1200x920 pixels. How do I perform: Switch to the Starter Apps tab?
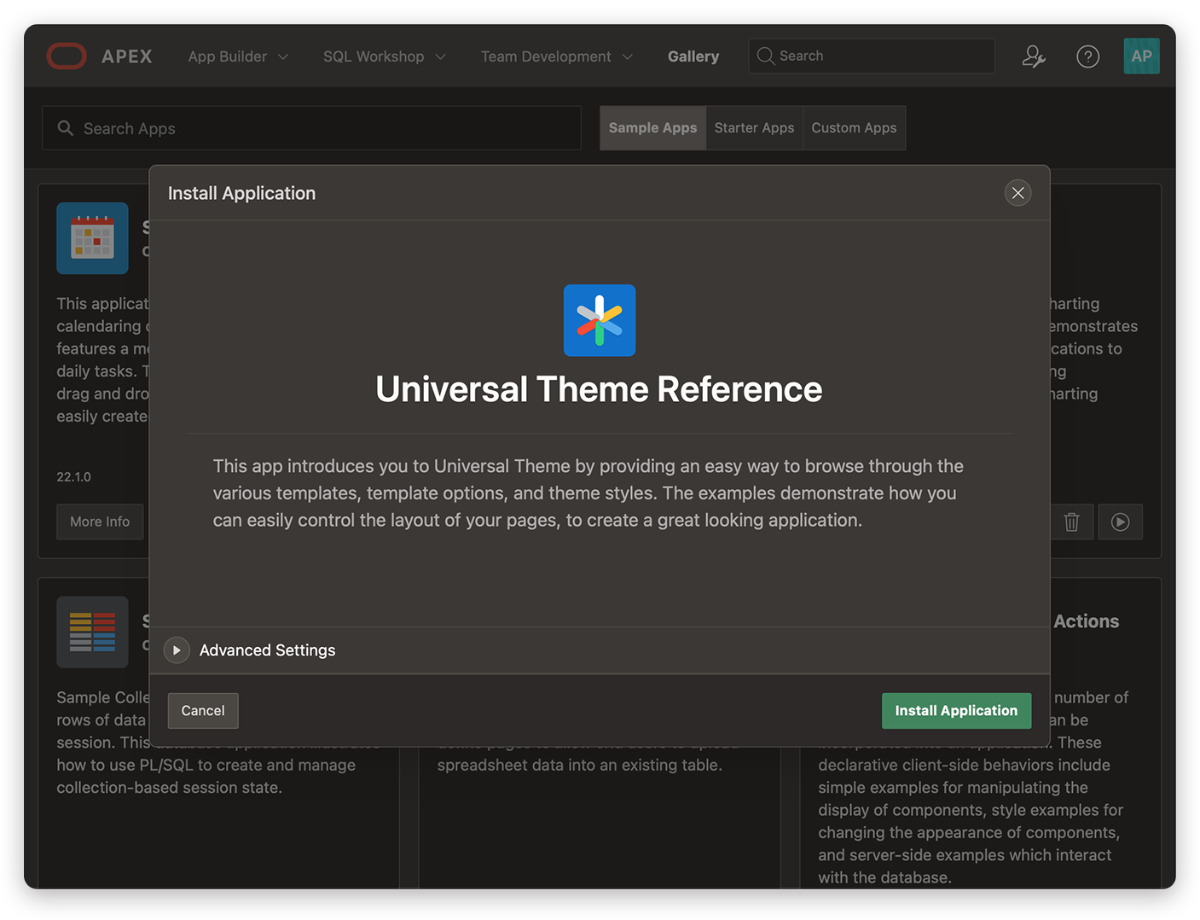click(754, 128)
